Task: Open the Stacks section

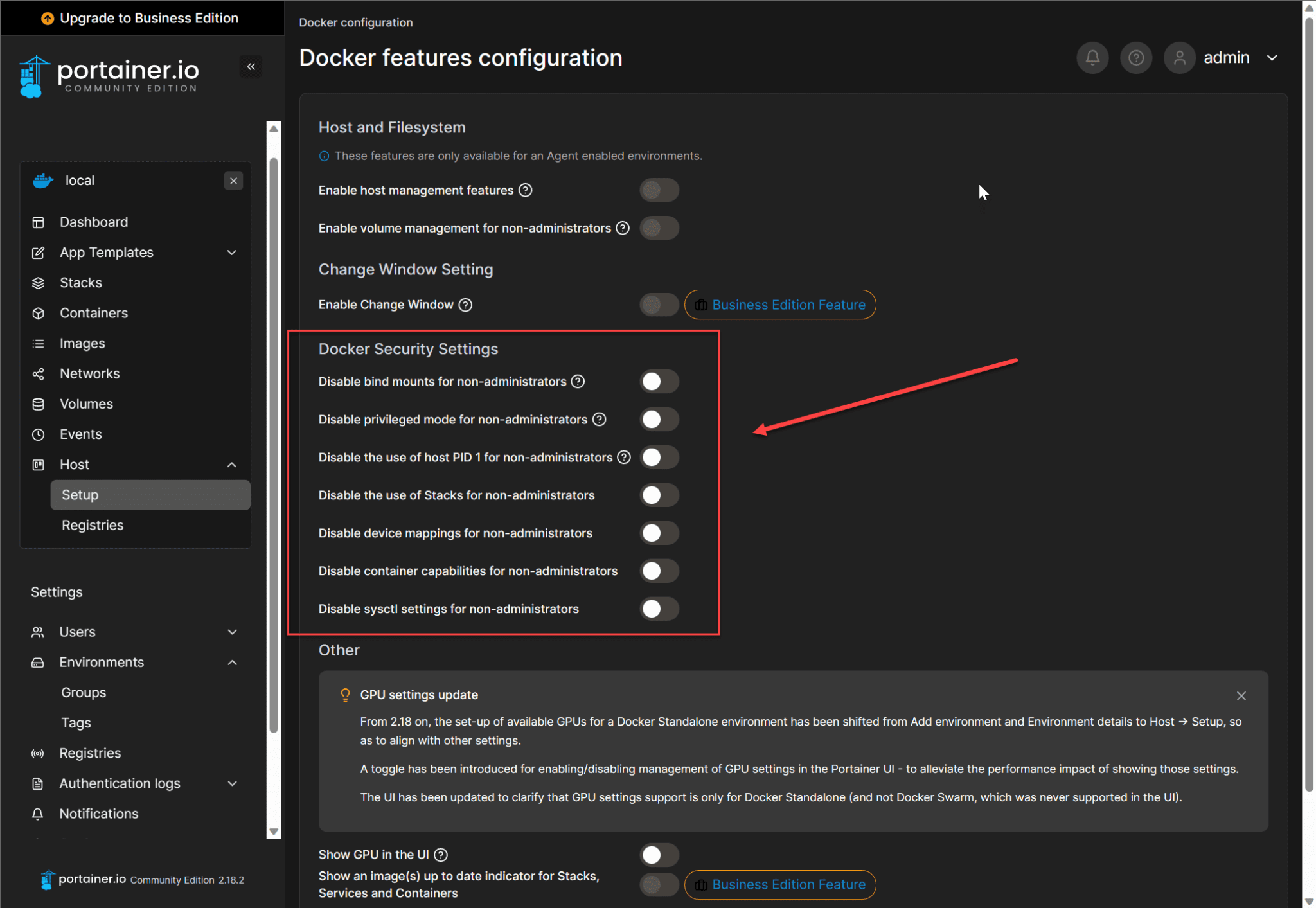Action: coord(81,282)
